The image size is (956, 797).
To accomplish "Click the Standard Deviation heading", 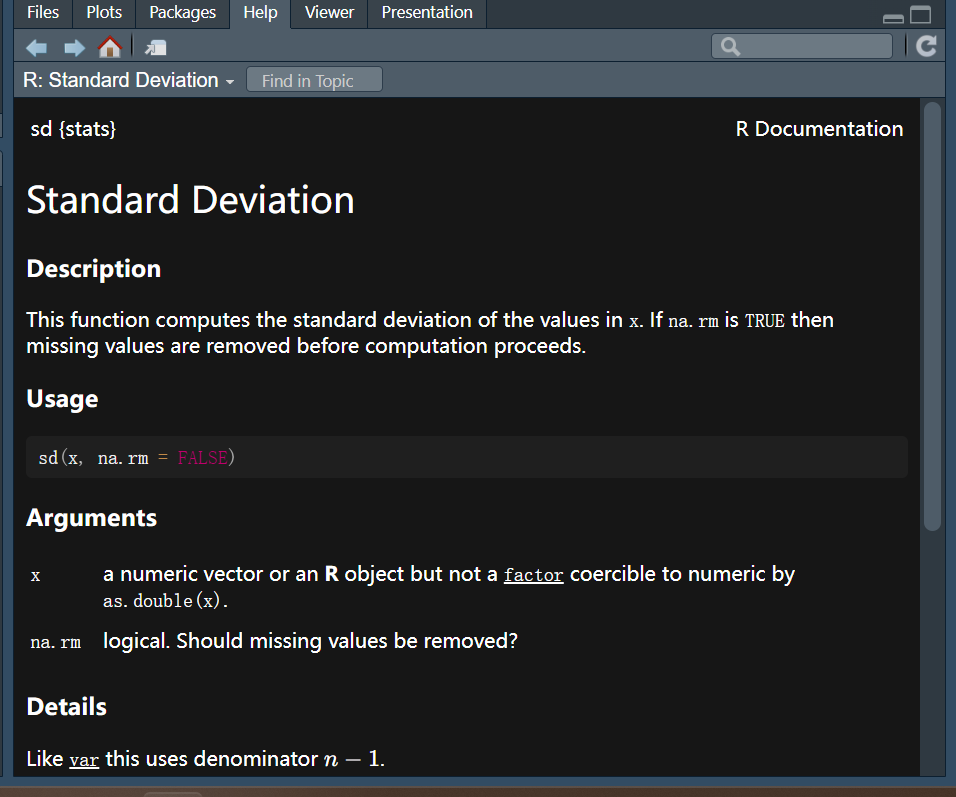I will (x=190, y=200).
